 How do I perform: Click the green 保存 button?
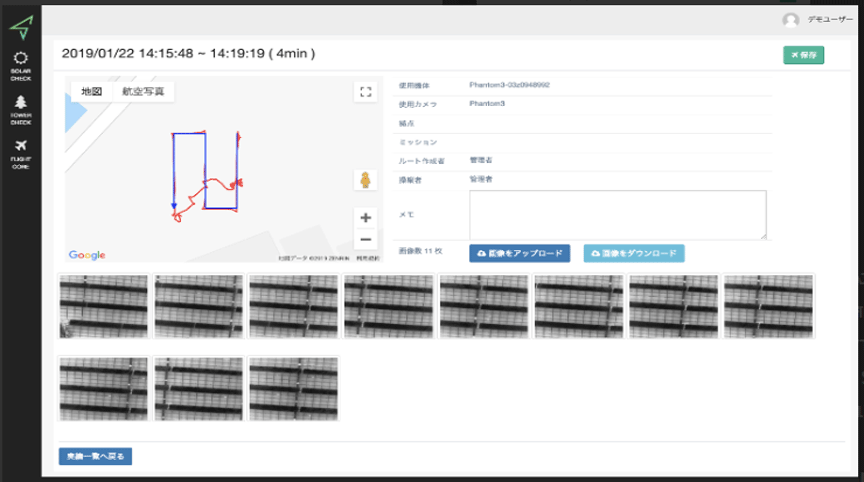[803, 55]
